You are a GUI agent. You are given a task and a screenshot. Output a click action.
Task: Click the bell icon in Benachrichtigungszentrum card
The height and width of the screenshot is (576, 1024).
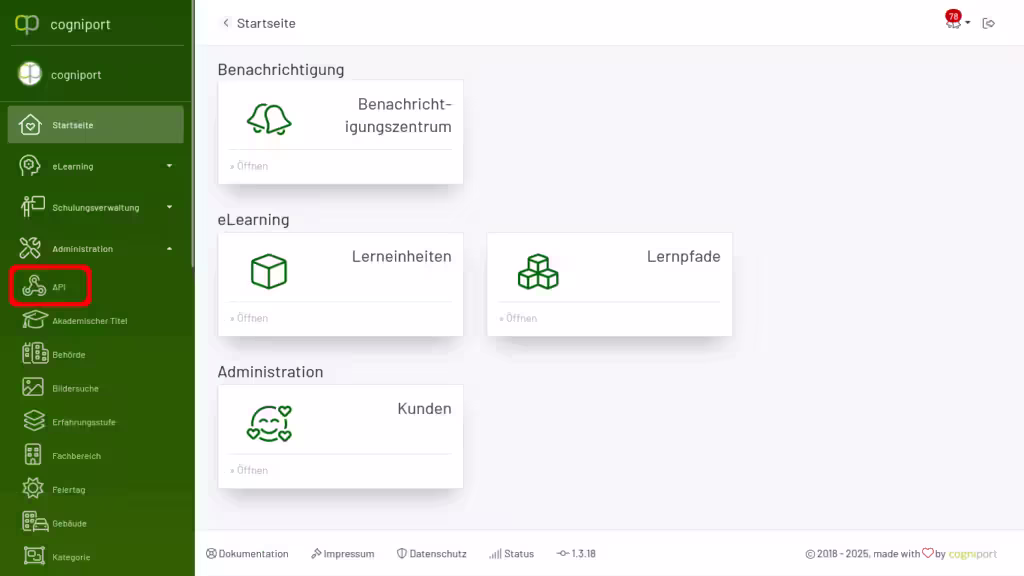pos(269,119)
